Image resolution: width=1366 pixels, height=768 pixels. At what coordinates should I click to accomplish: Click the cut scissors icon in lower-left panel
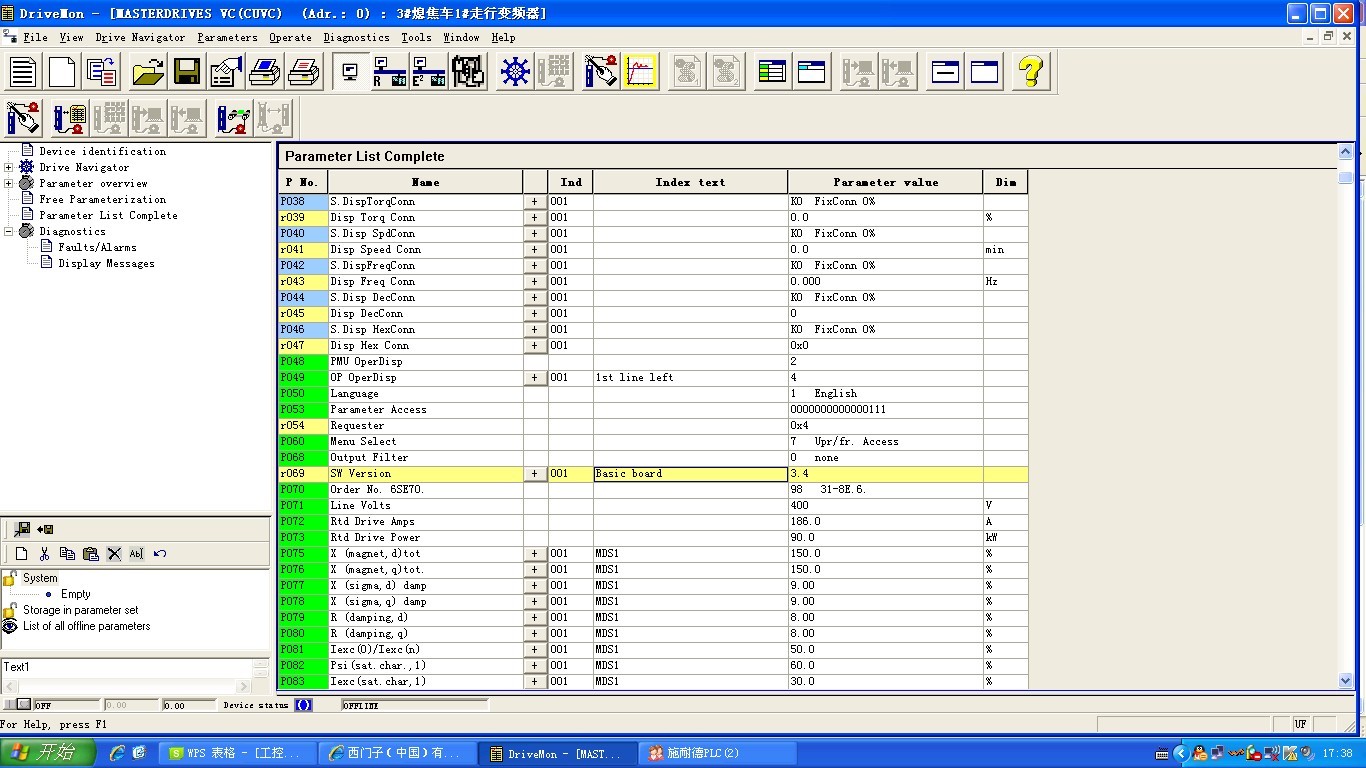(44, 554)
